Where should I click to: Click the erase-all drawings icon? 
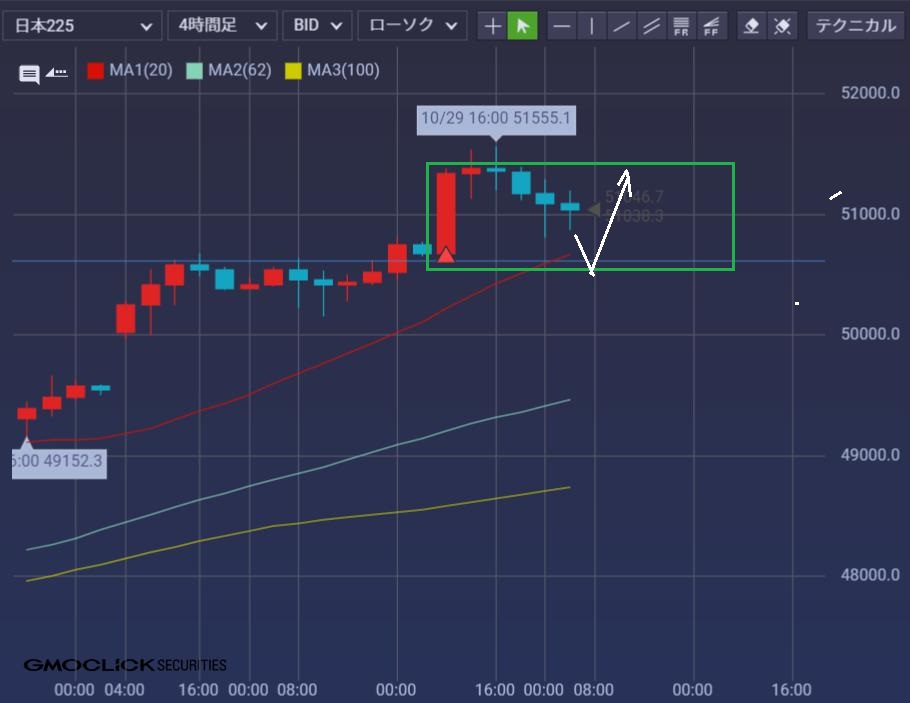pos(783,26)
